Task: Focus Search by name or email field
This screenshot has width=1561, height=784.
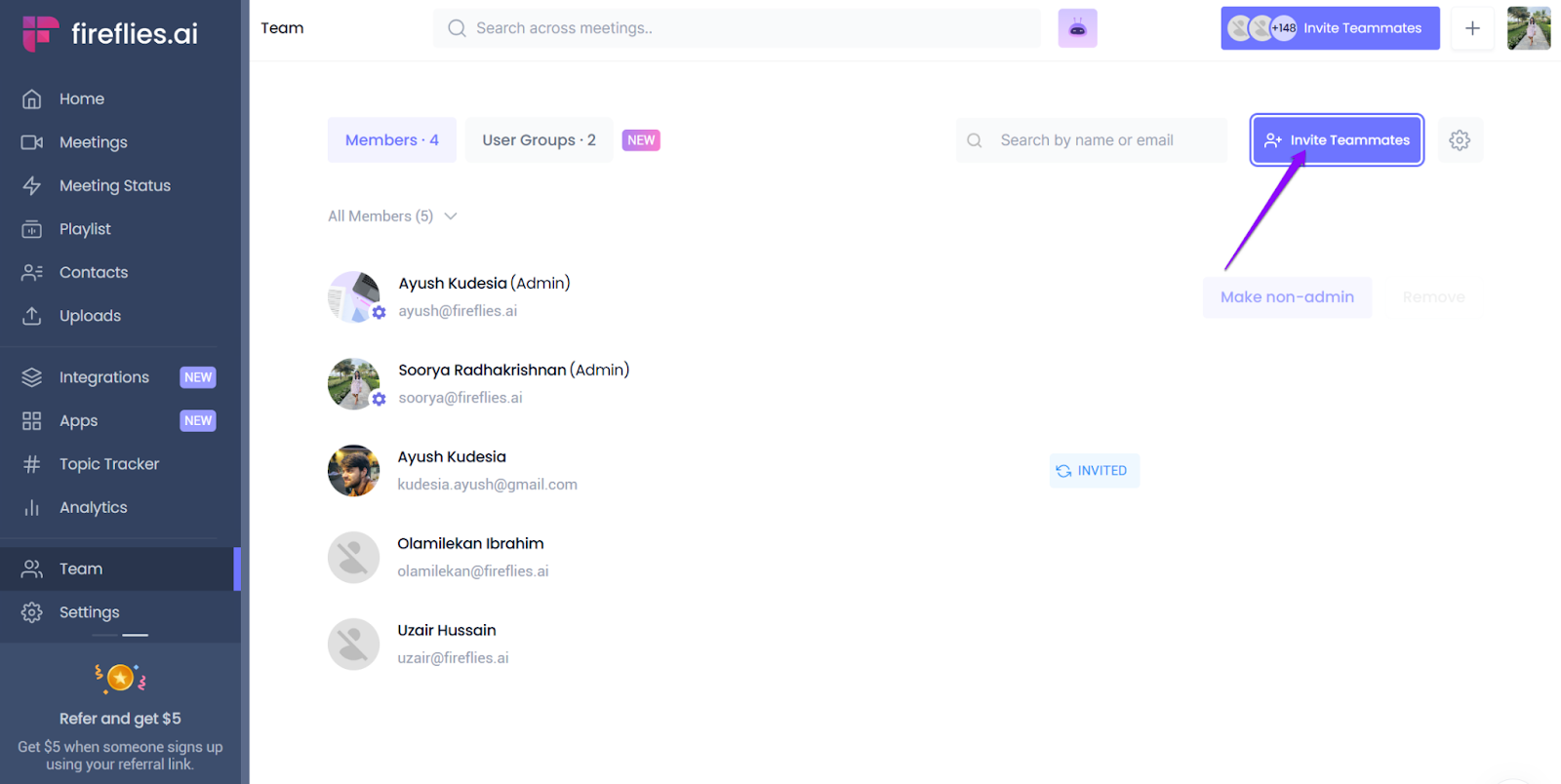Action: (1092, 140)
